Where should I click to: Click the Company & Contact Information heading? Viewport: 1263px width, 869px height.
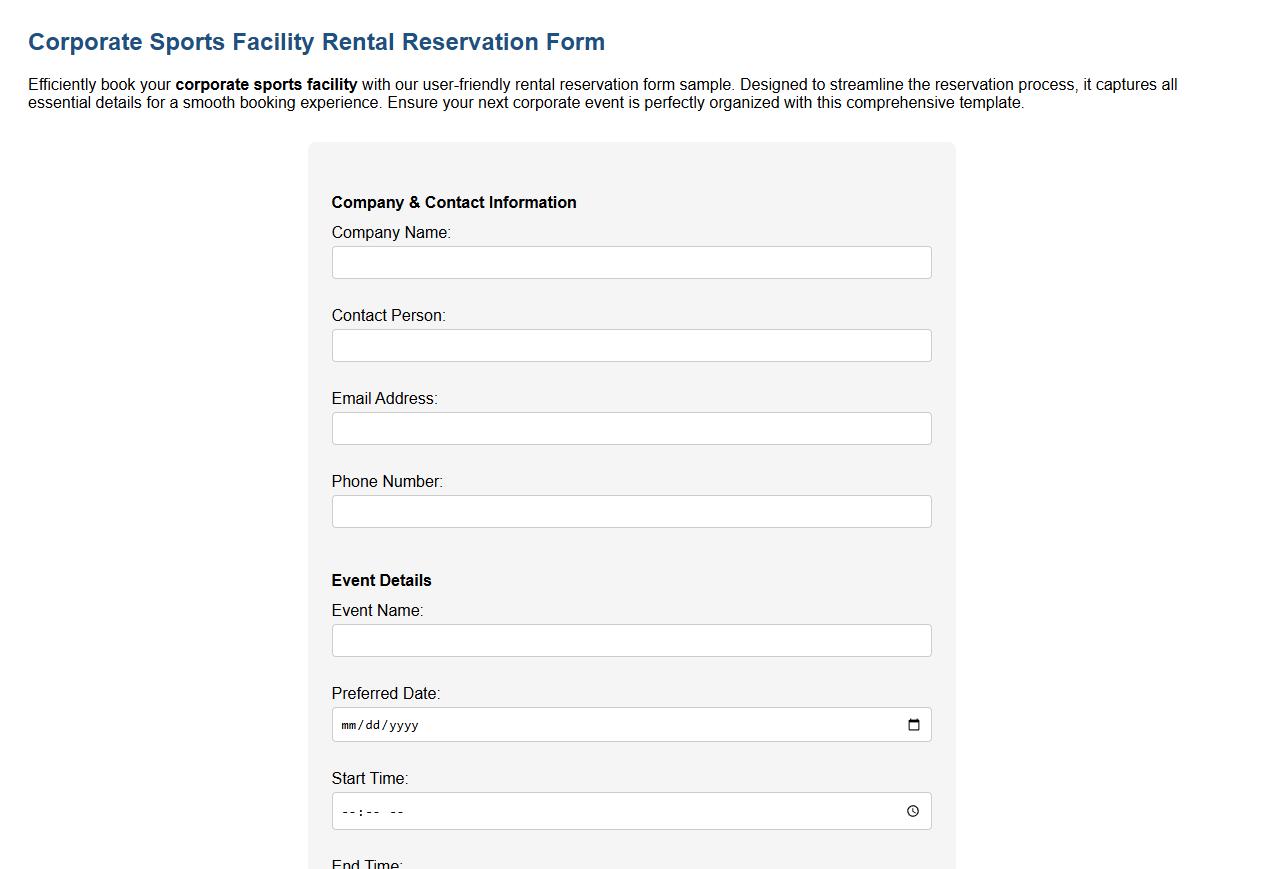tap(454, 202)
